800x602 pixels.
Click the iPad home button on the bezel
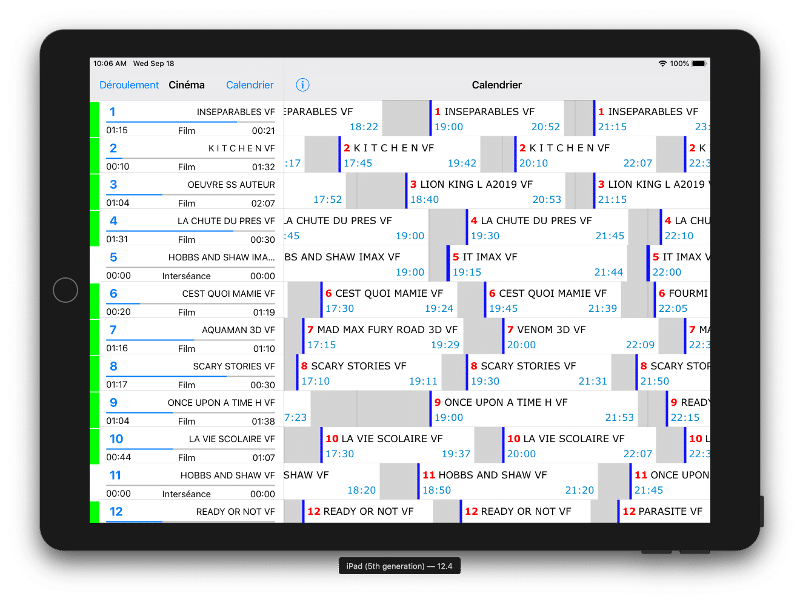(65, 290)
